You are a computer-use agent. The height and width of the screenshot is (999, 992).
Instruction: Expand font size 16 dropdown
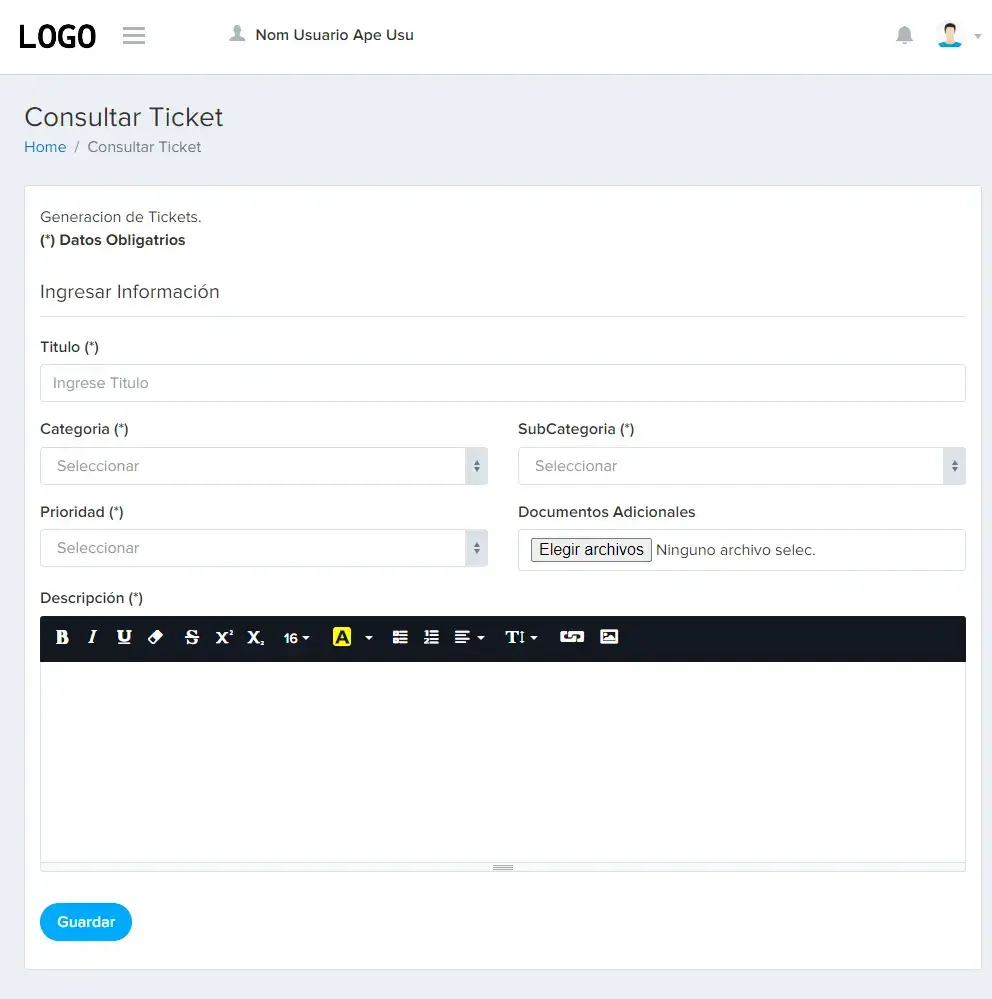(x=296, y=638)
